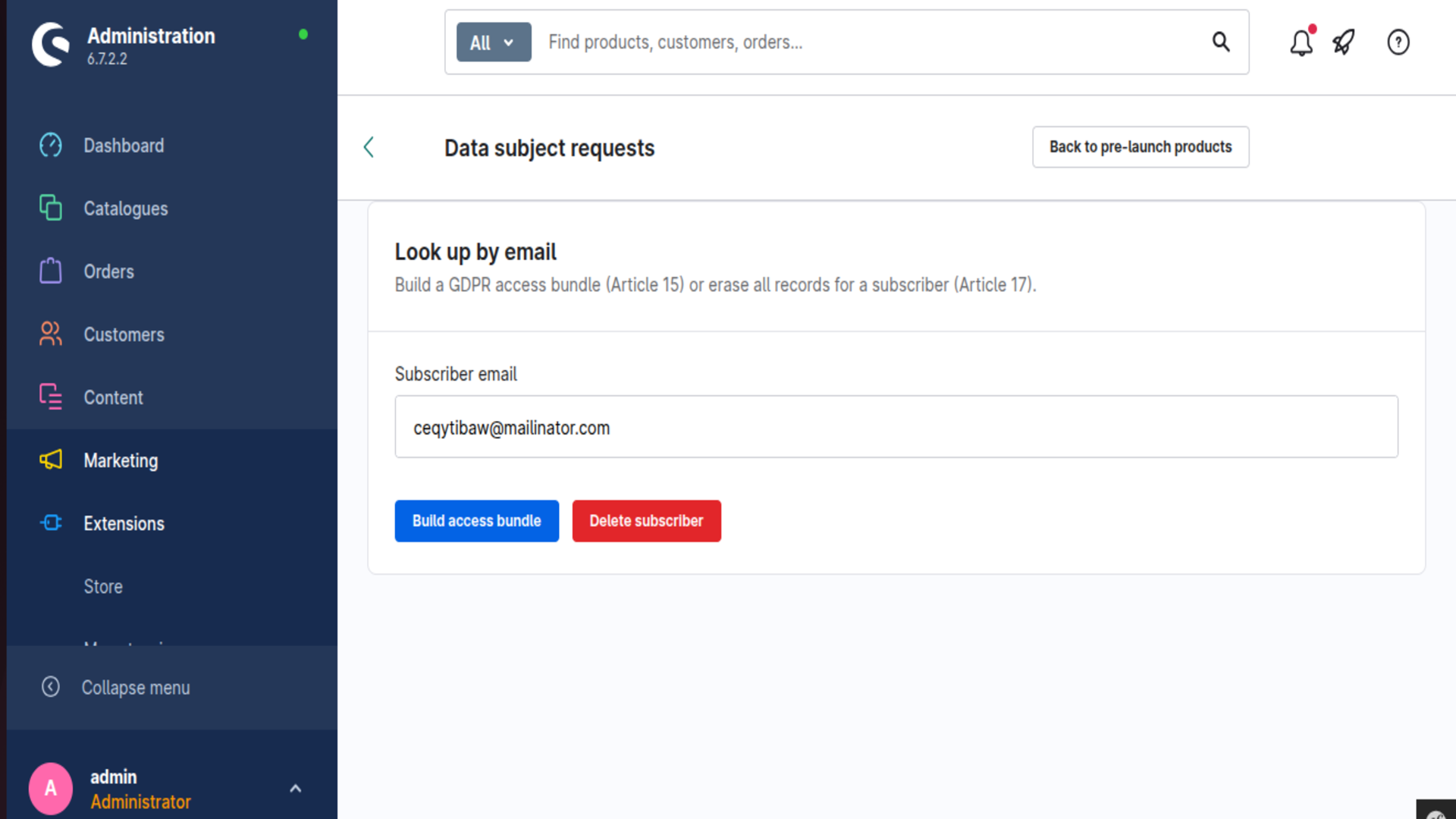The width and height of the screenshot is (1456, 819).
Task: Click the Extensions plug icon
Action: point(51,522)
